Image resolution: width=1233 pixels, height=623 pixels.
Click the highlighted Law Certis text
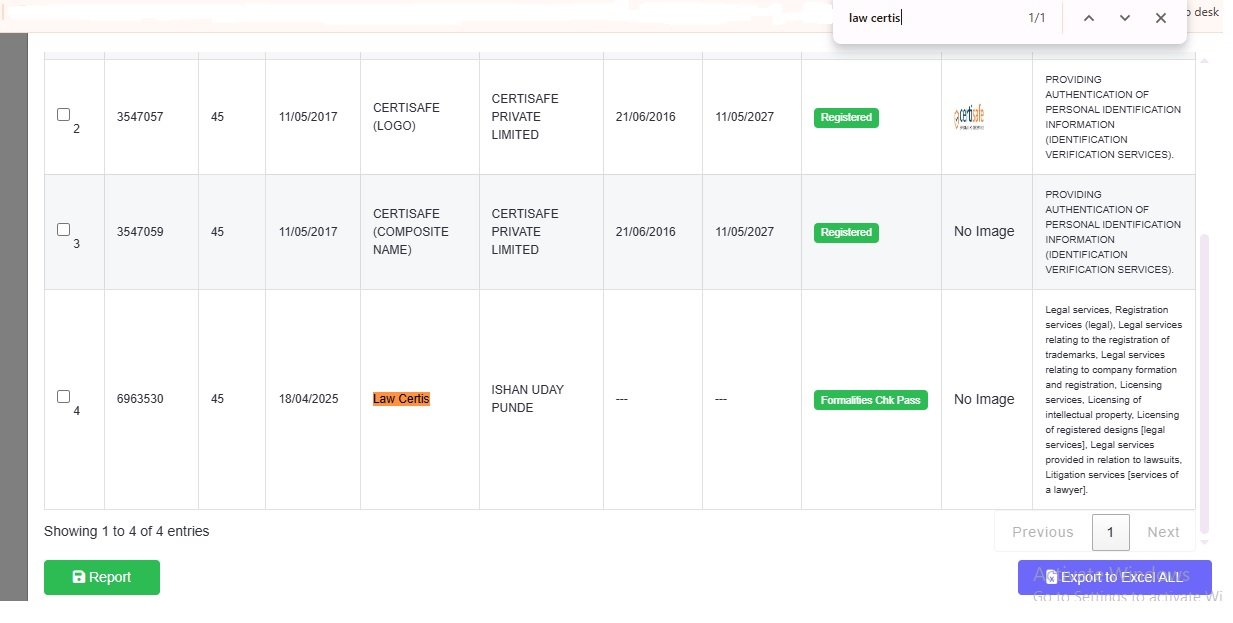[401, 399]
